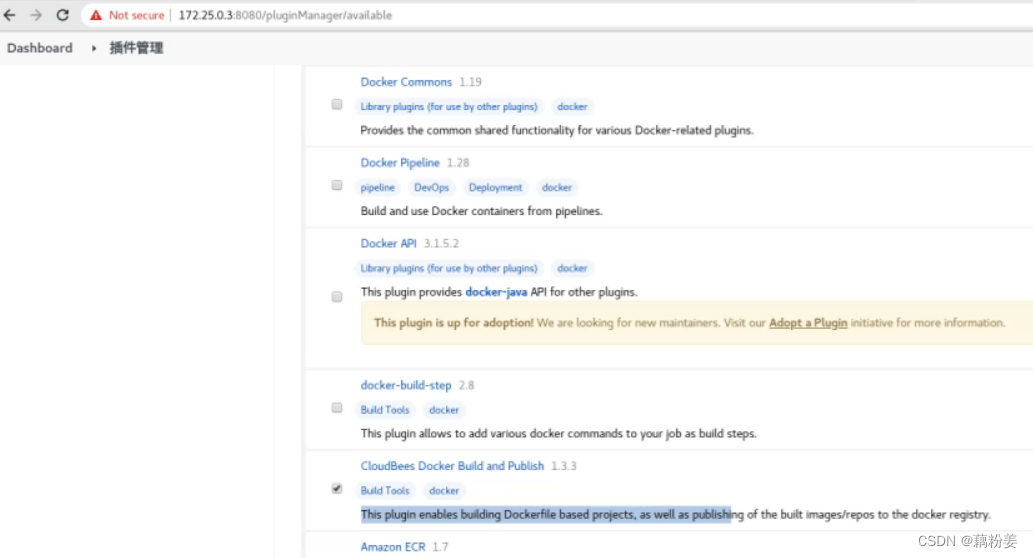
Task: Click docker-build-step description about build steps
Action: 559,433
